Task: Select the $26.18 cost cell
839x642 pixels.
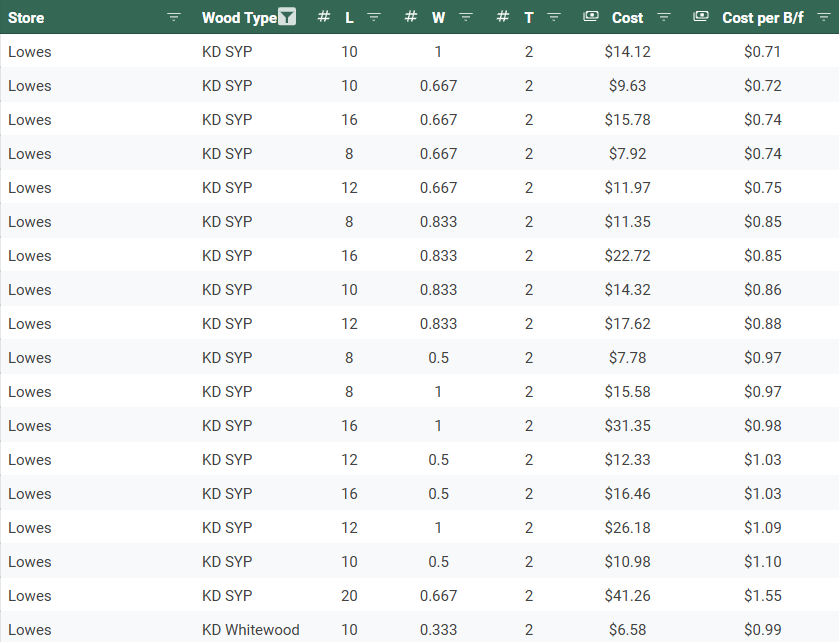Action: point(628,528)
